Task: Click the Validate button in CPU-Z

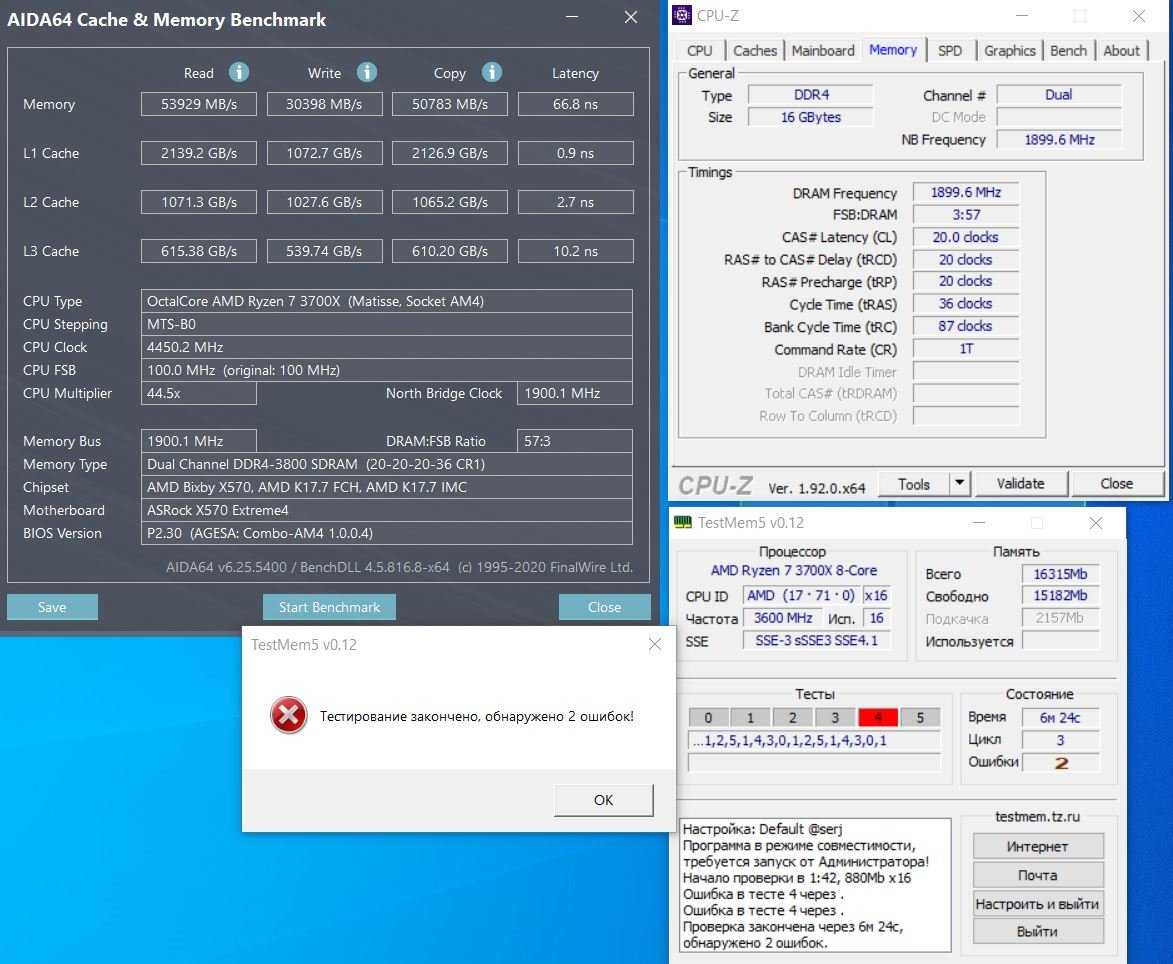Action: [x=1020, y=484]
